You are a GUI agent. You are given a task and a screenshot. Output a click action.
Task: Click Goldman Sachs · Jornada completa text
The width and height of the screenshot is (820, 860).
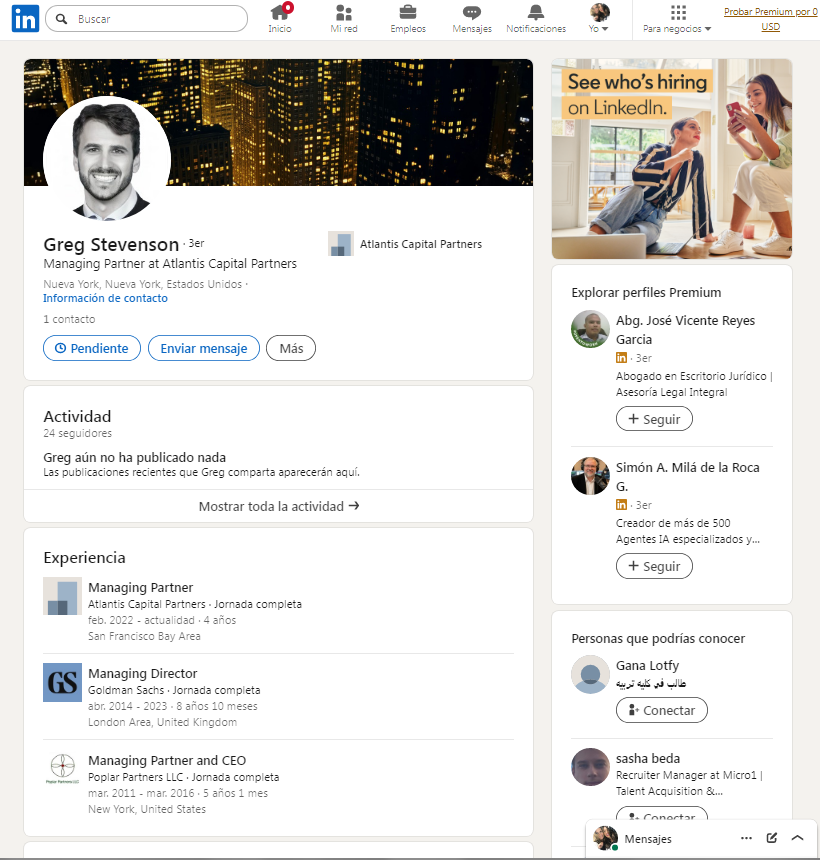point(174,690)
